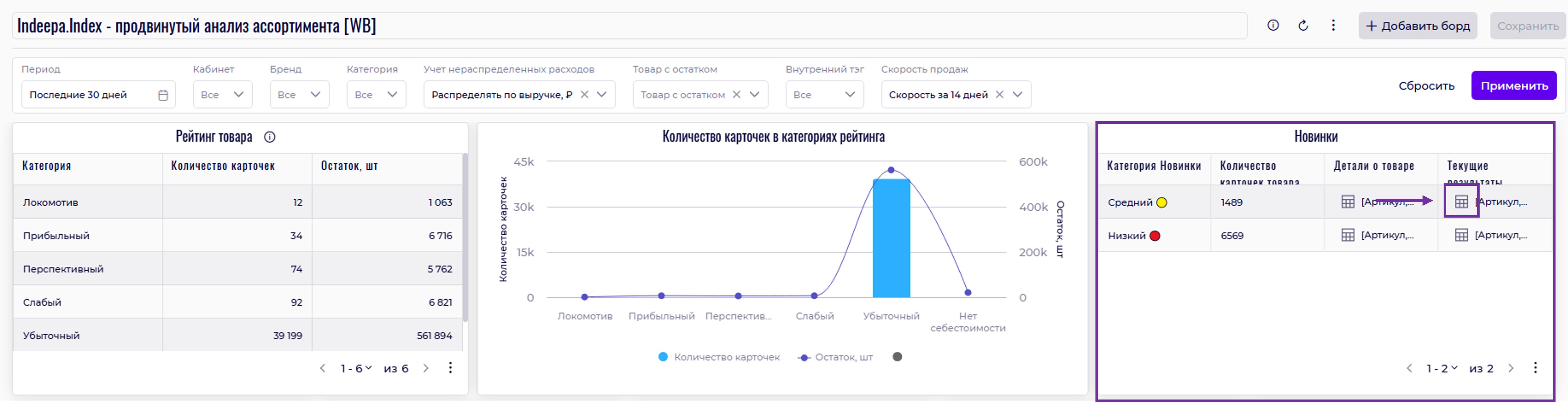Open table icon in Низкий Детали о товаре
Screen dimensions: 1568x402
(x=1348, y=235)
